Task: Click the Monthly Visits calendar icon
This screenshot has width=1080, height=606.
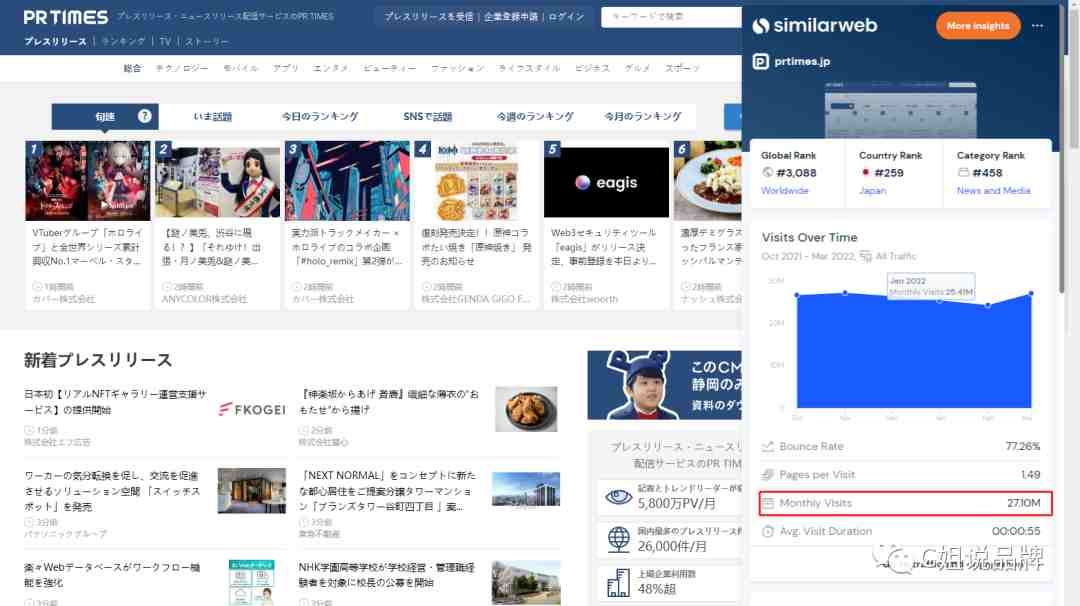Action: tap(768, 503)
